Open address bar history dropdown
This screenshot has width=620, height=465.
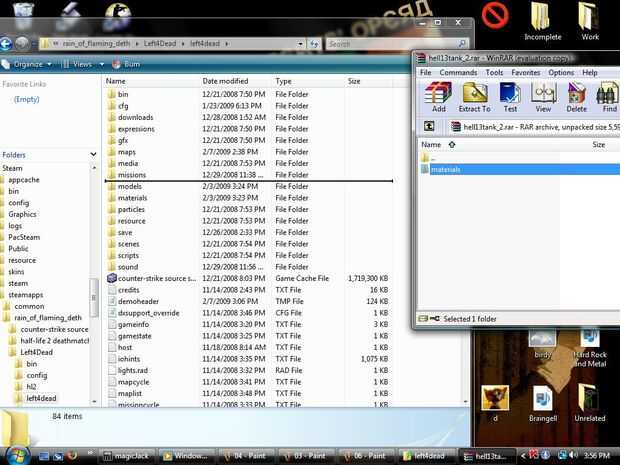click(300, 43)
